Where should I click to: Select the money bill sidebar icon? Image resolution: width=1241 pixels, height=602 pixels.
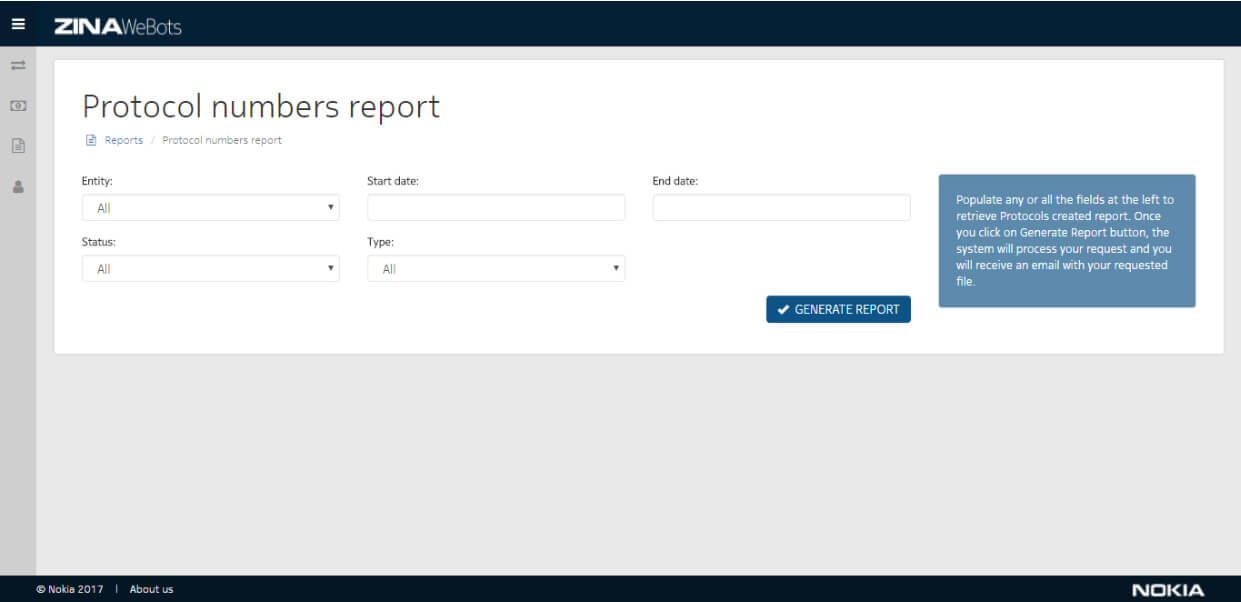(x=18, y=105)
